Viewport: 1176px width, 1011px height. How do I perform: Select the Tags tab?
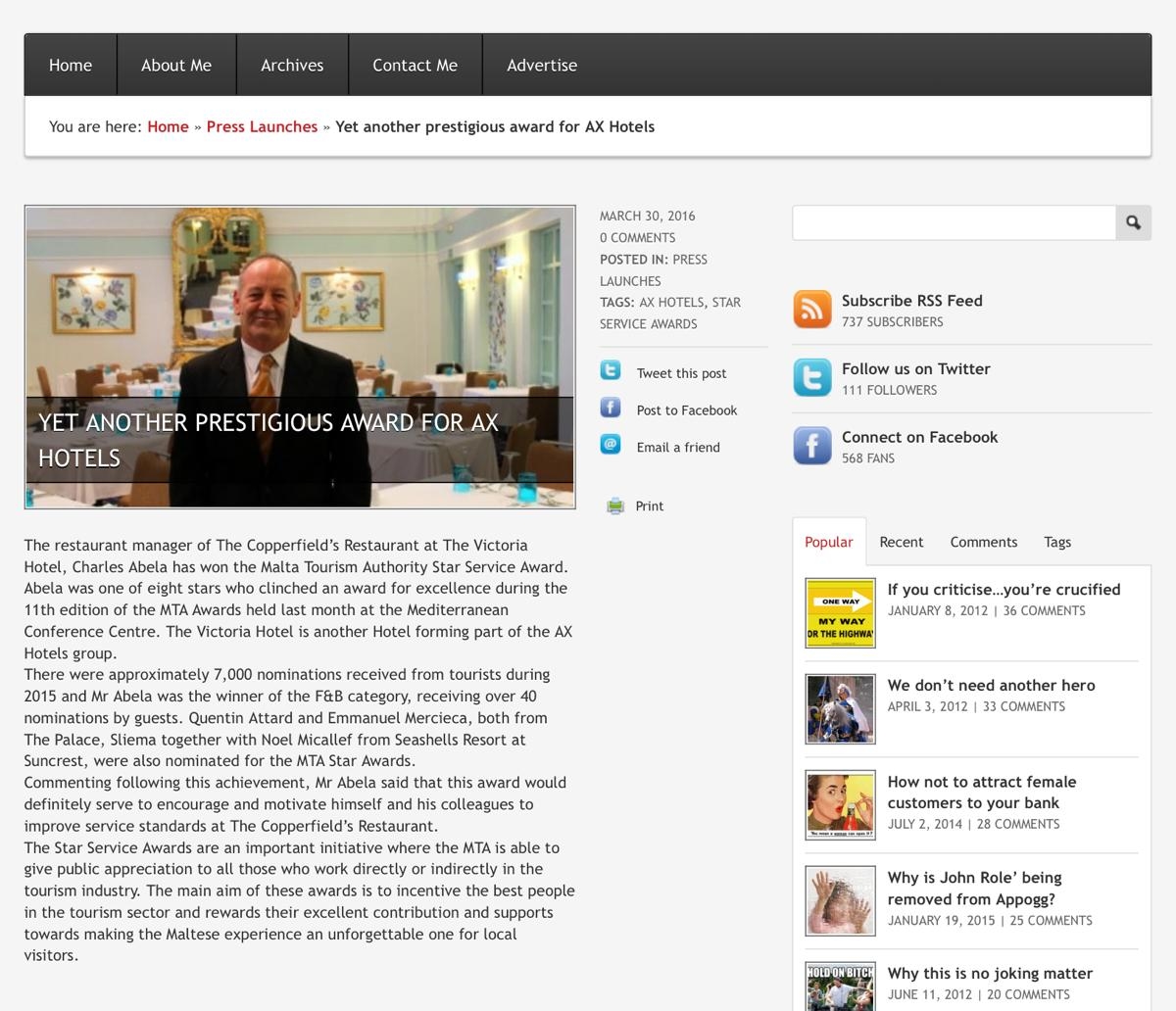pos(1056,543)
